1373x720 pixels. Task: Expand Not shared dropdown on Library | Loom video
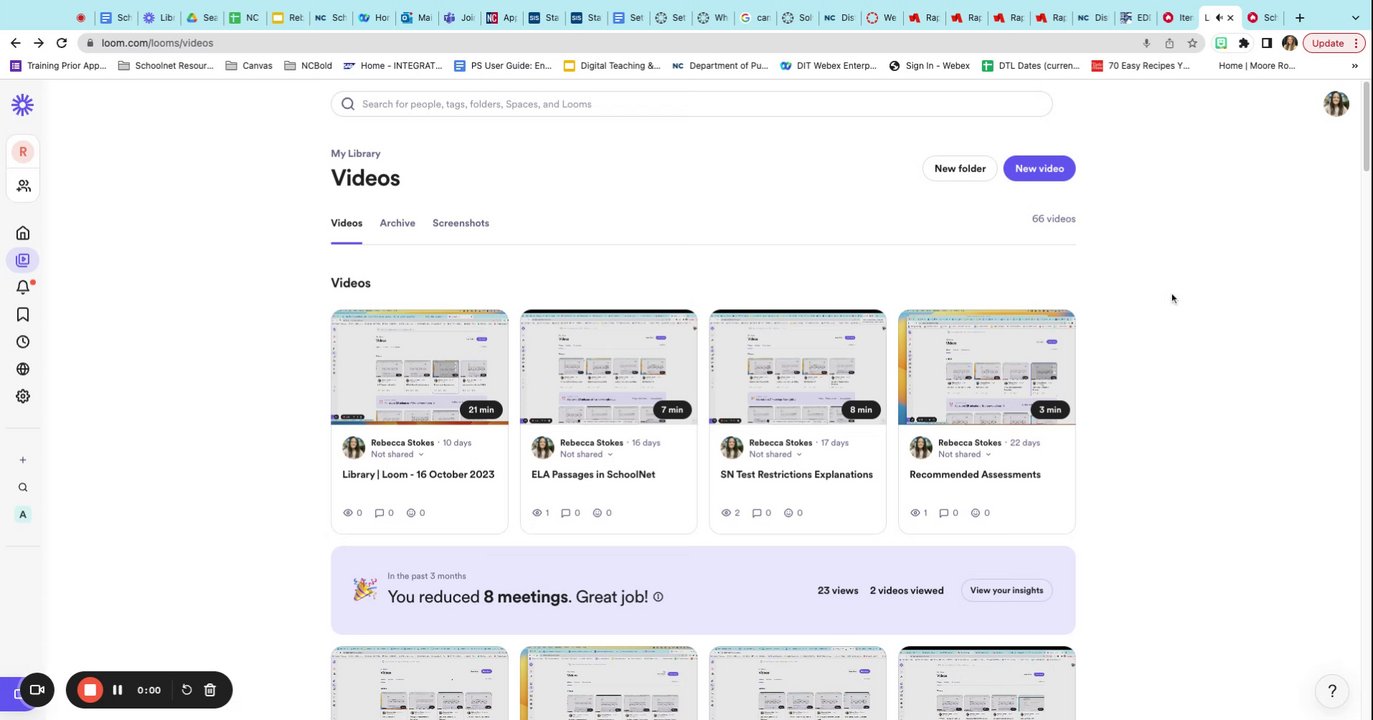[x=397, y=454]
